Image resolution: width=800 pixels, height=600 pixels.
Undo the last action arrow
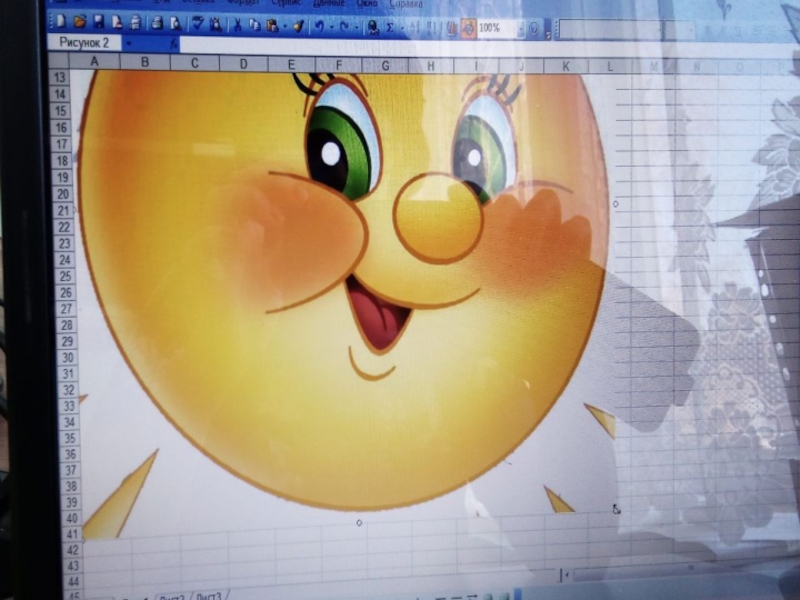point(319,26)
